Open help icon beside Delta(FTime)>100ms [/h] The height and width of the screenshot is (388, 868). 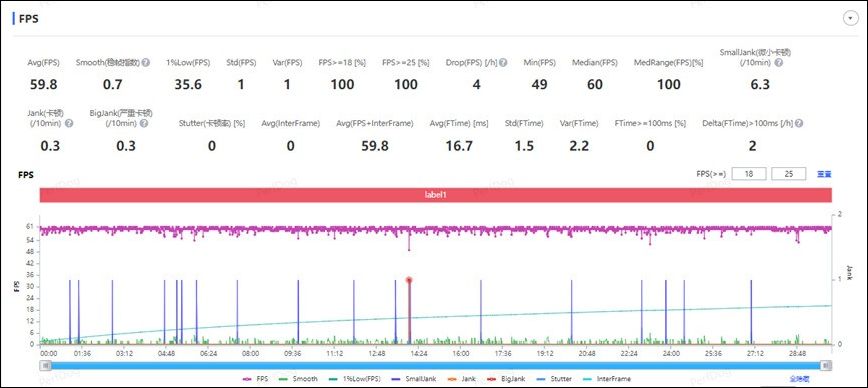coord(799,123)
